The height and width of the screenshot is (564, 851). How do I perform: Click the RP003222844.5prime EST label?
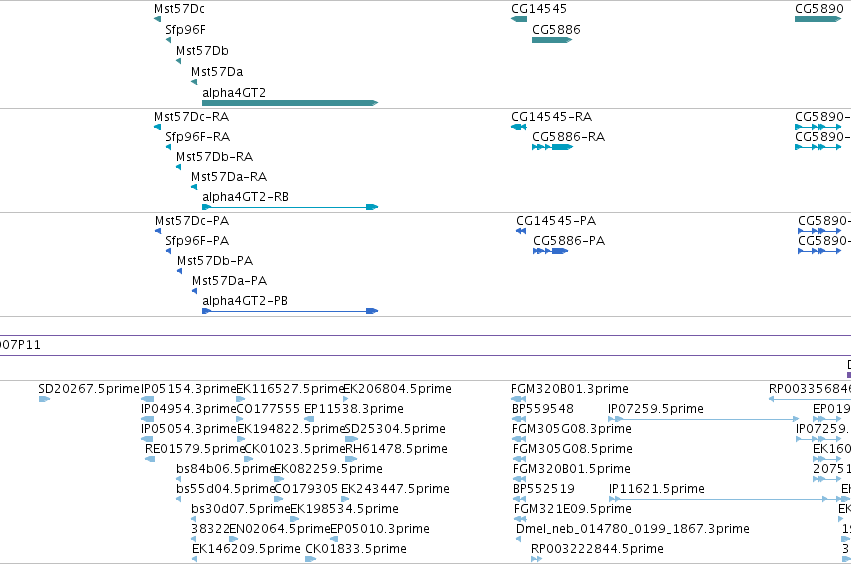click(x=597, y=549)
